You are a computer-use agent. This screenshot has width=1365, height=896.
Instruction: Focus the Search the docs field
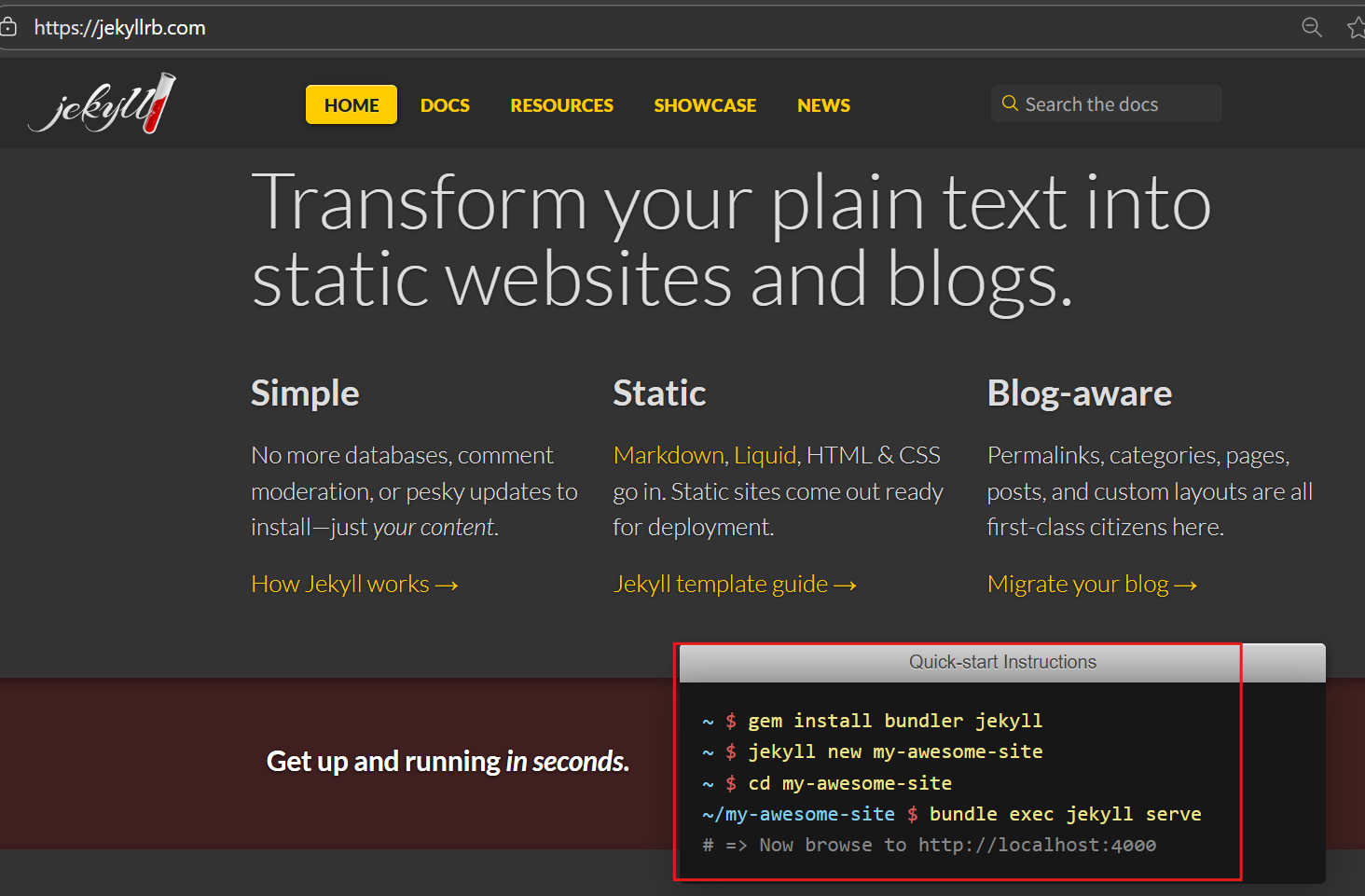[1107, 103]
